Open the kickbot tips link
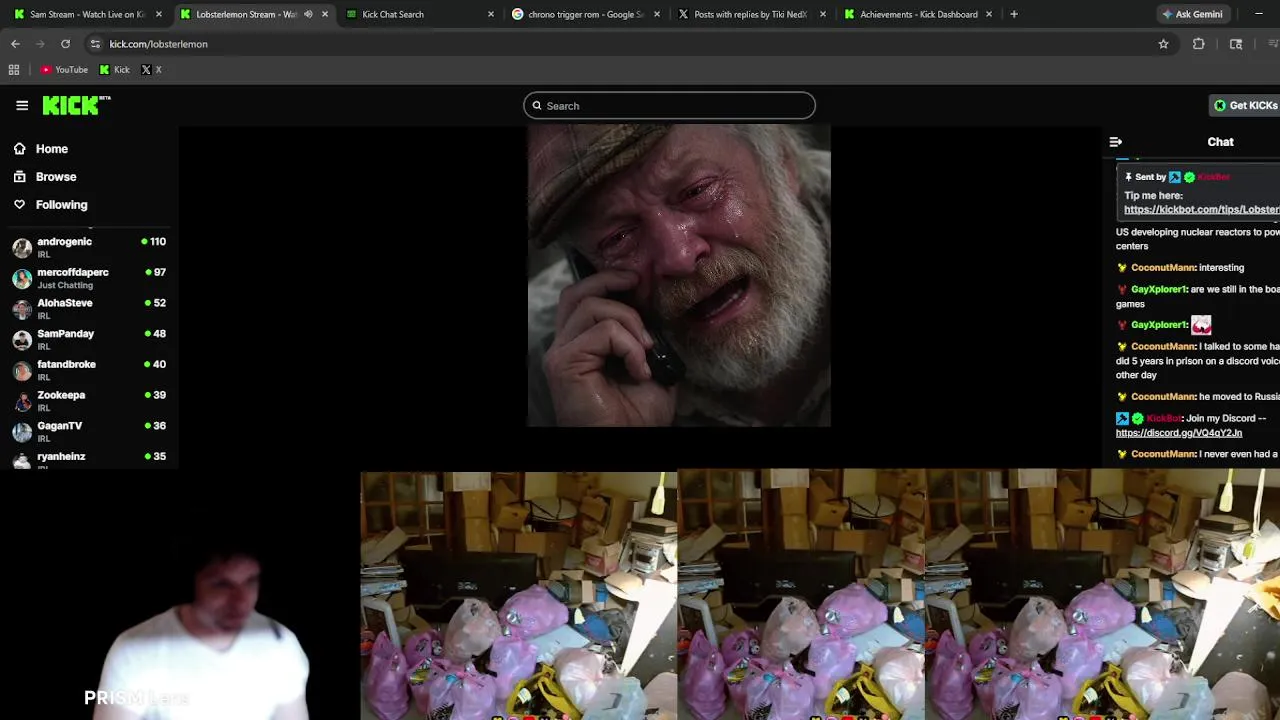This screenshot has width=1280, height=720. [1201, 210]
